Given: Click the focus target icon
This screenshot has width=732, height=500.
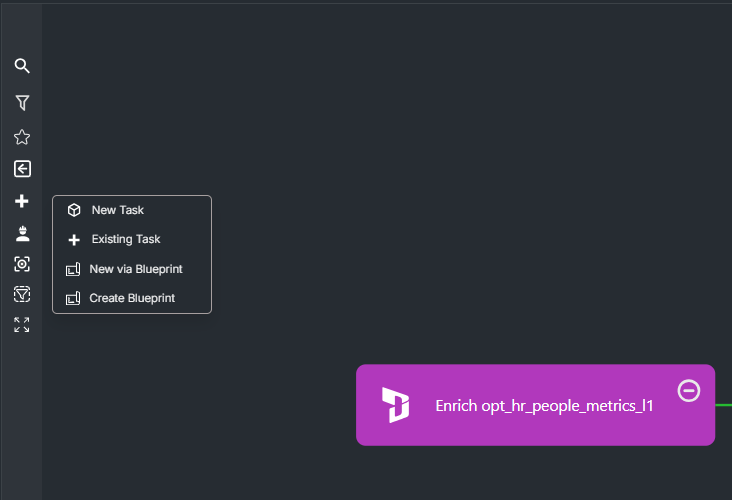Looking at the screenshot, I should point(22,264).
